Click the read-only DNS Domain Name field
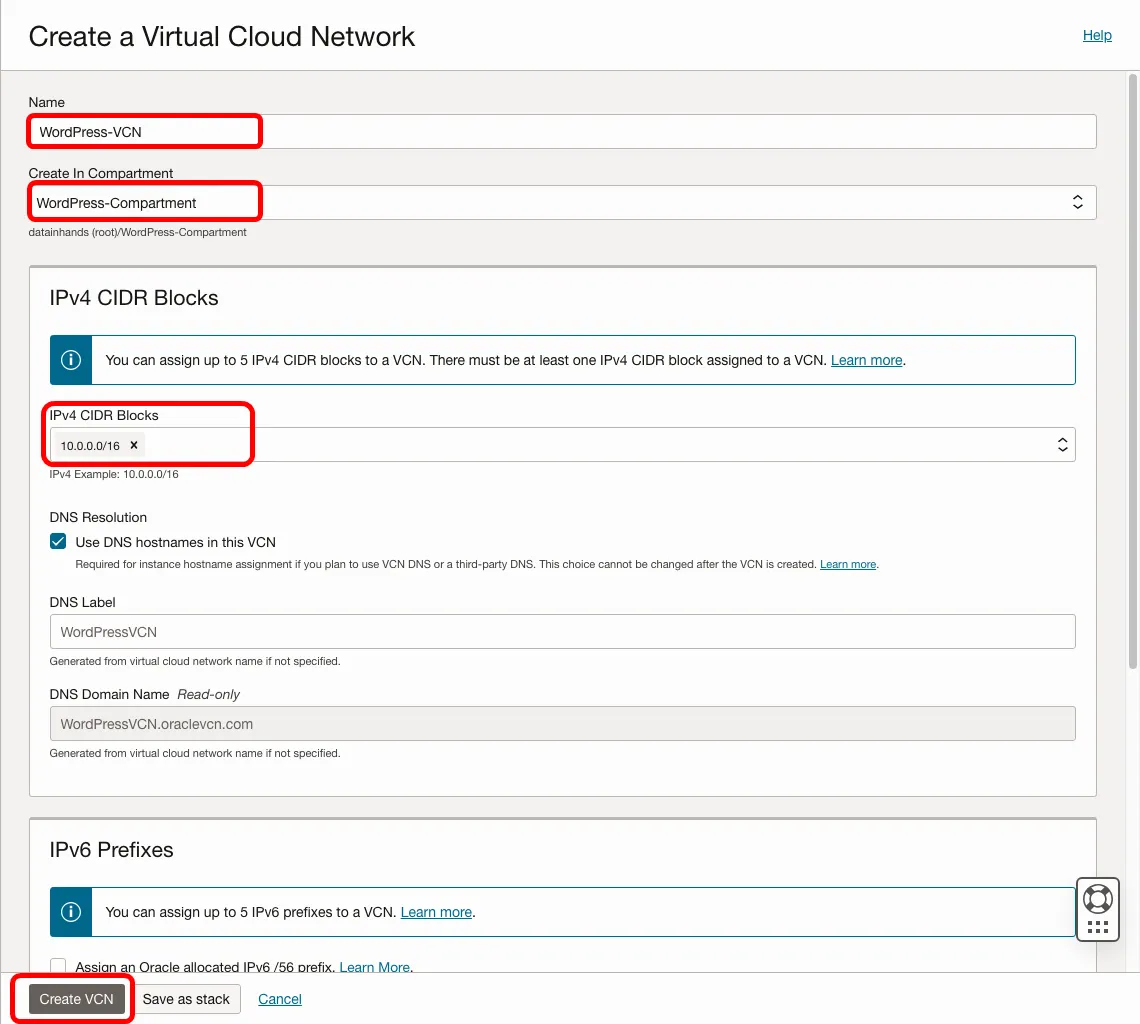 562,724
